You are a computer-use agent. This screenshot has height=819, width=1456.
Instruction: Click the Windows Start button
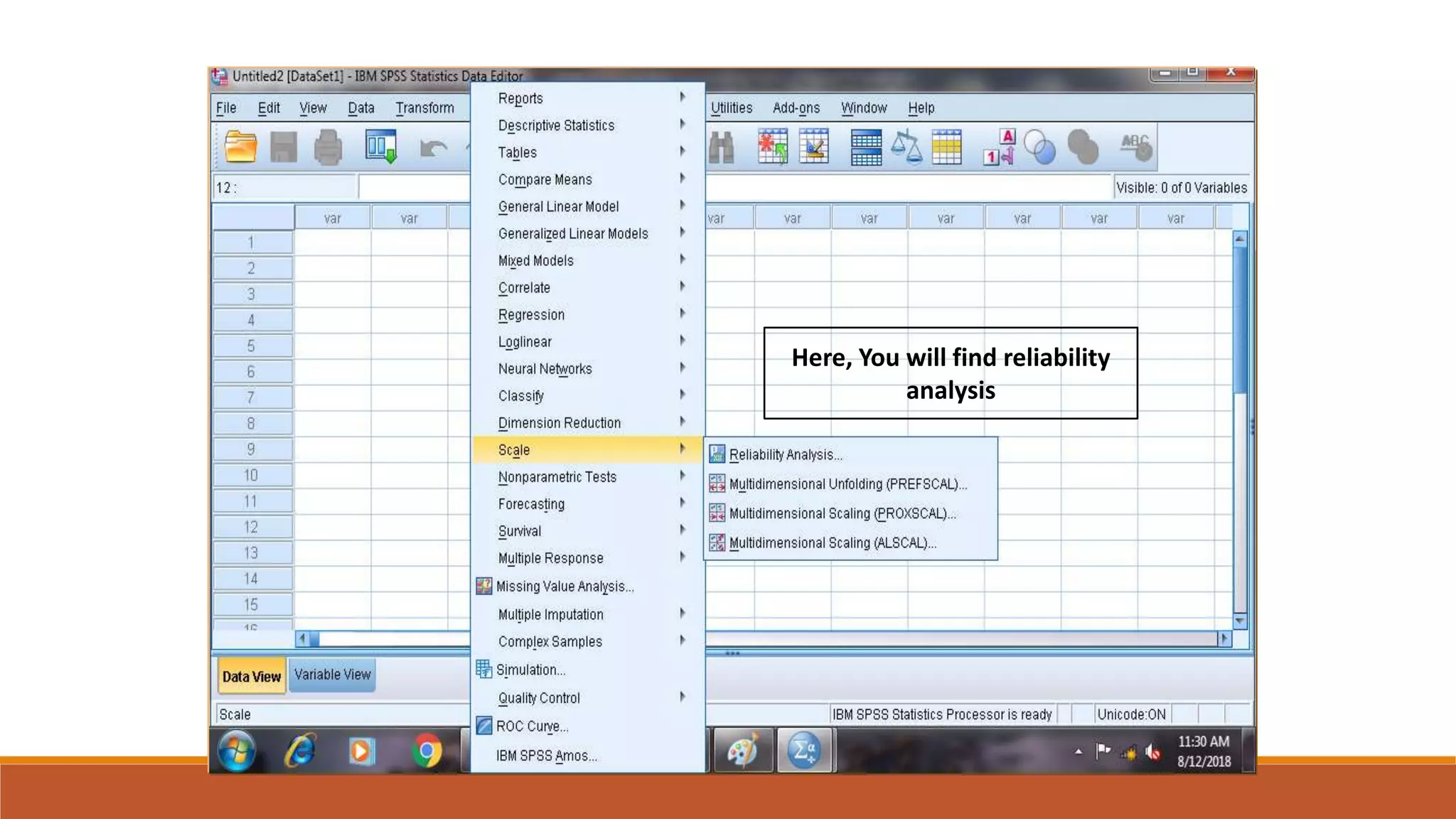[237, 751]
